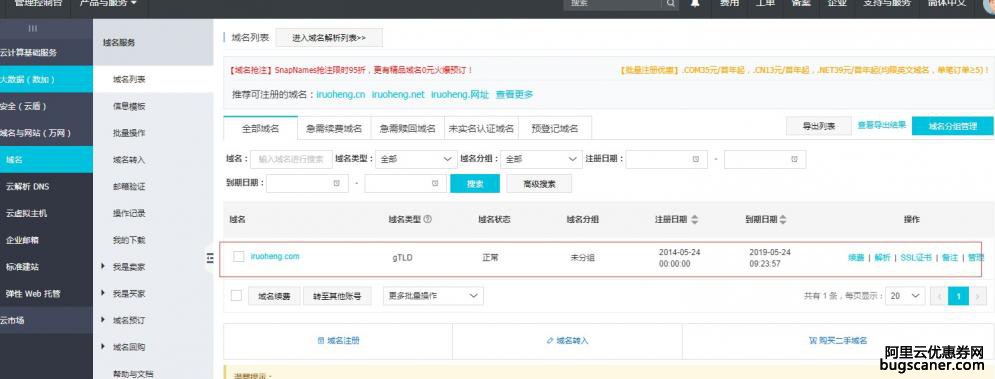Switch to the 全部域名 tab
This screenshot has width=995, height=379.
[261, 128]
